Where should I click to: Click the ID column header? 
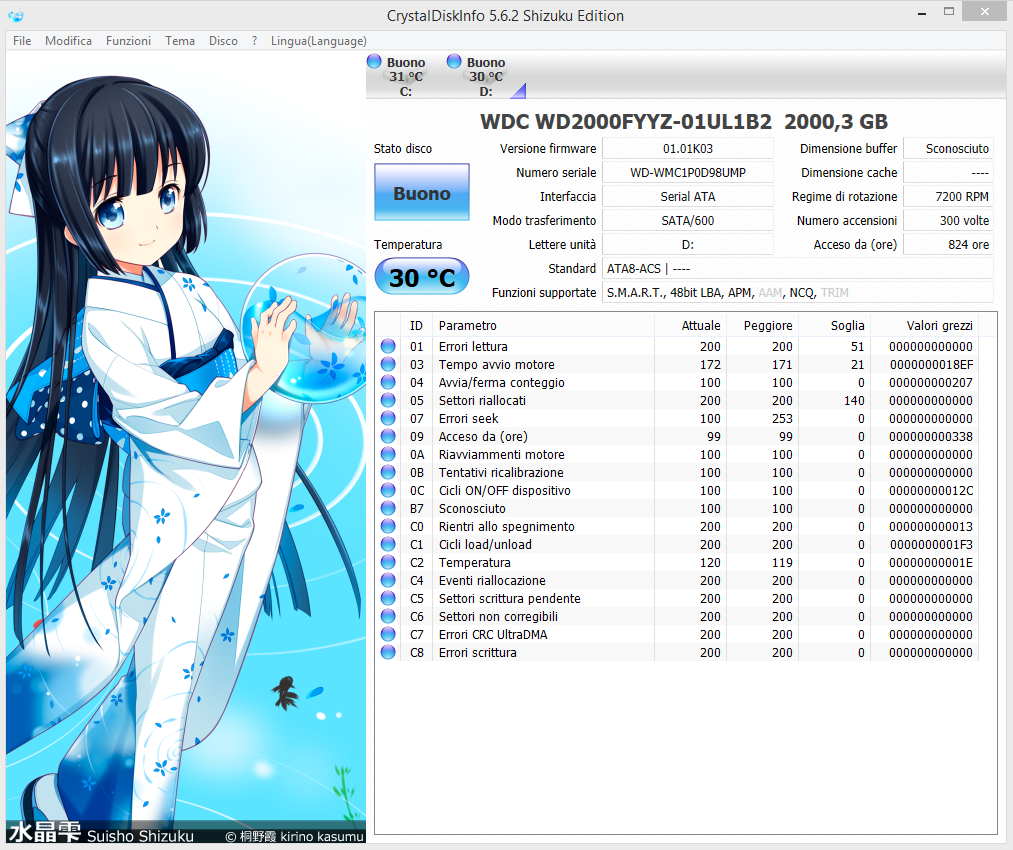[x=416, y=326]
